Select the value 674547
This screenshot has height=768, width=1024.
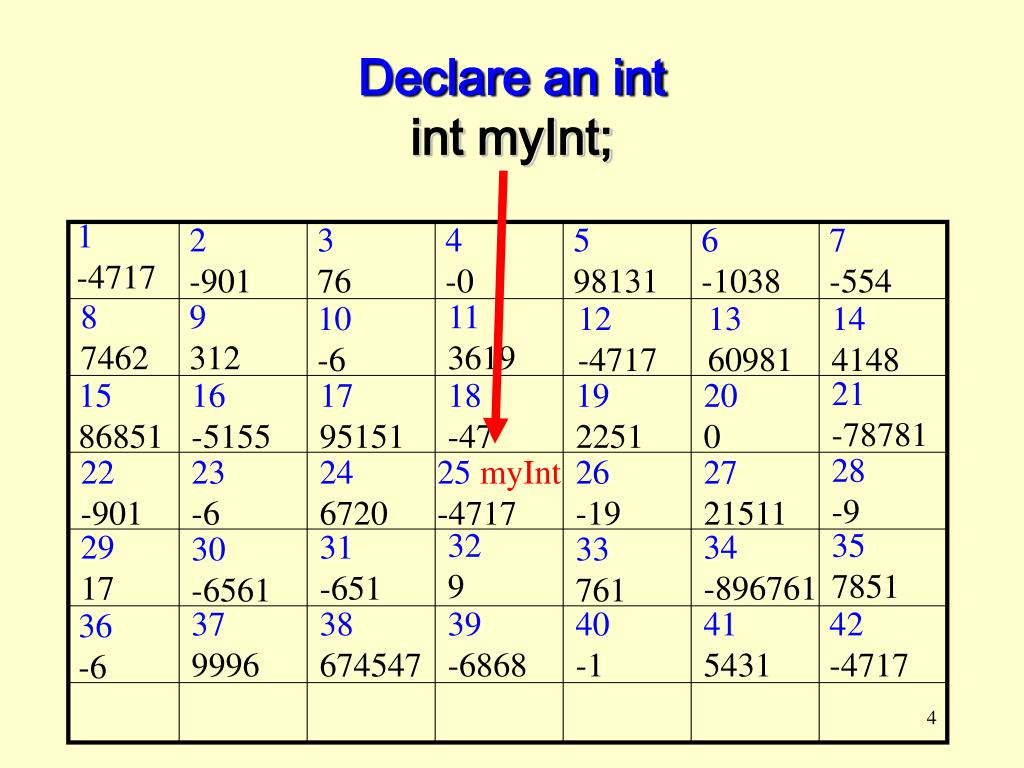(370, 666)
